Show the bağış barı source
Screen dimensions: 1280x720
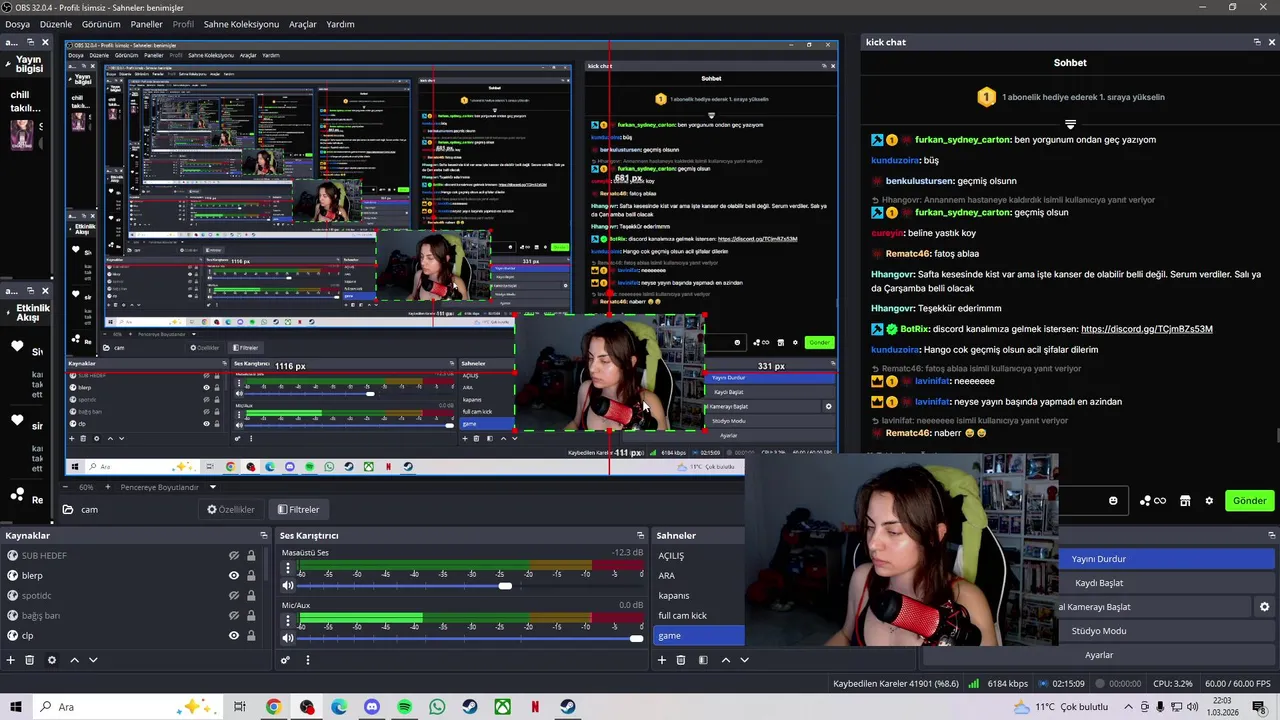pos(234,616)
